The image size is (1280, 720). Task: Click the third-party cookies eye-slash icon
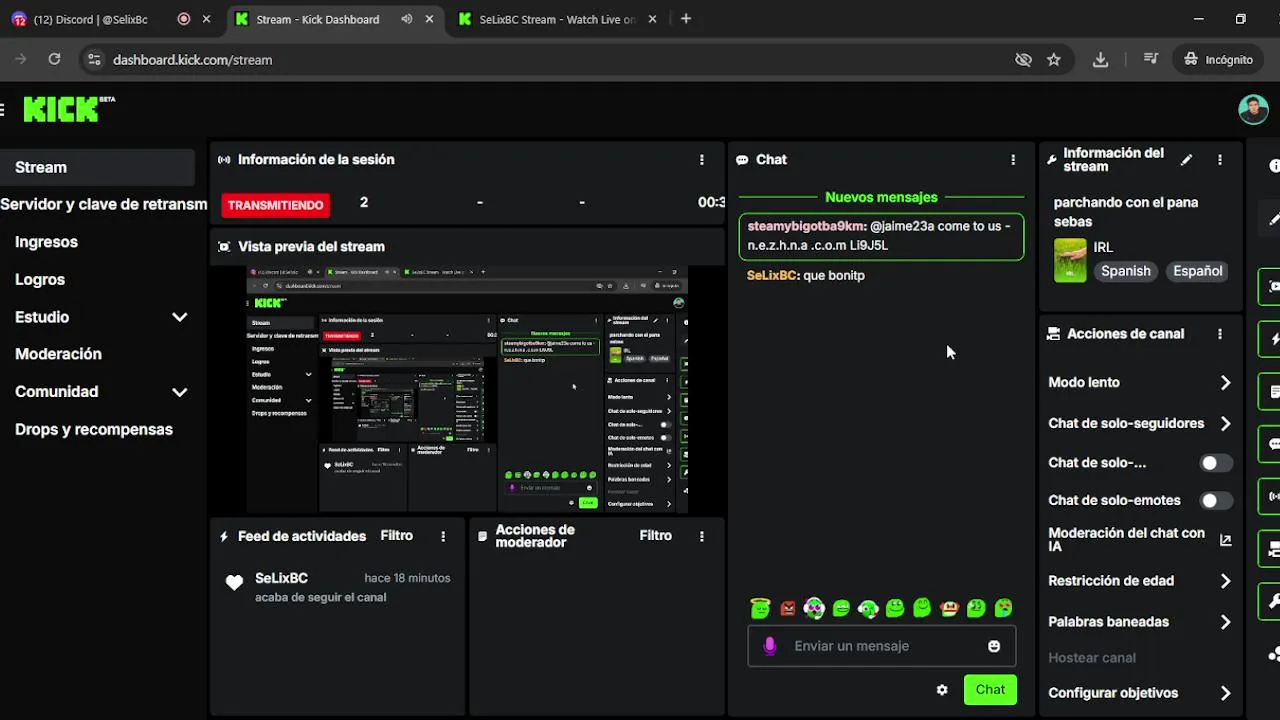click(x=1023, y=60)
